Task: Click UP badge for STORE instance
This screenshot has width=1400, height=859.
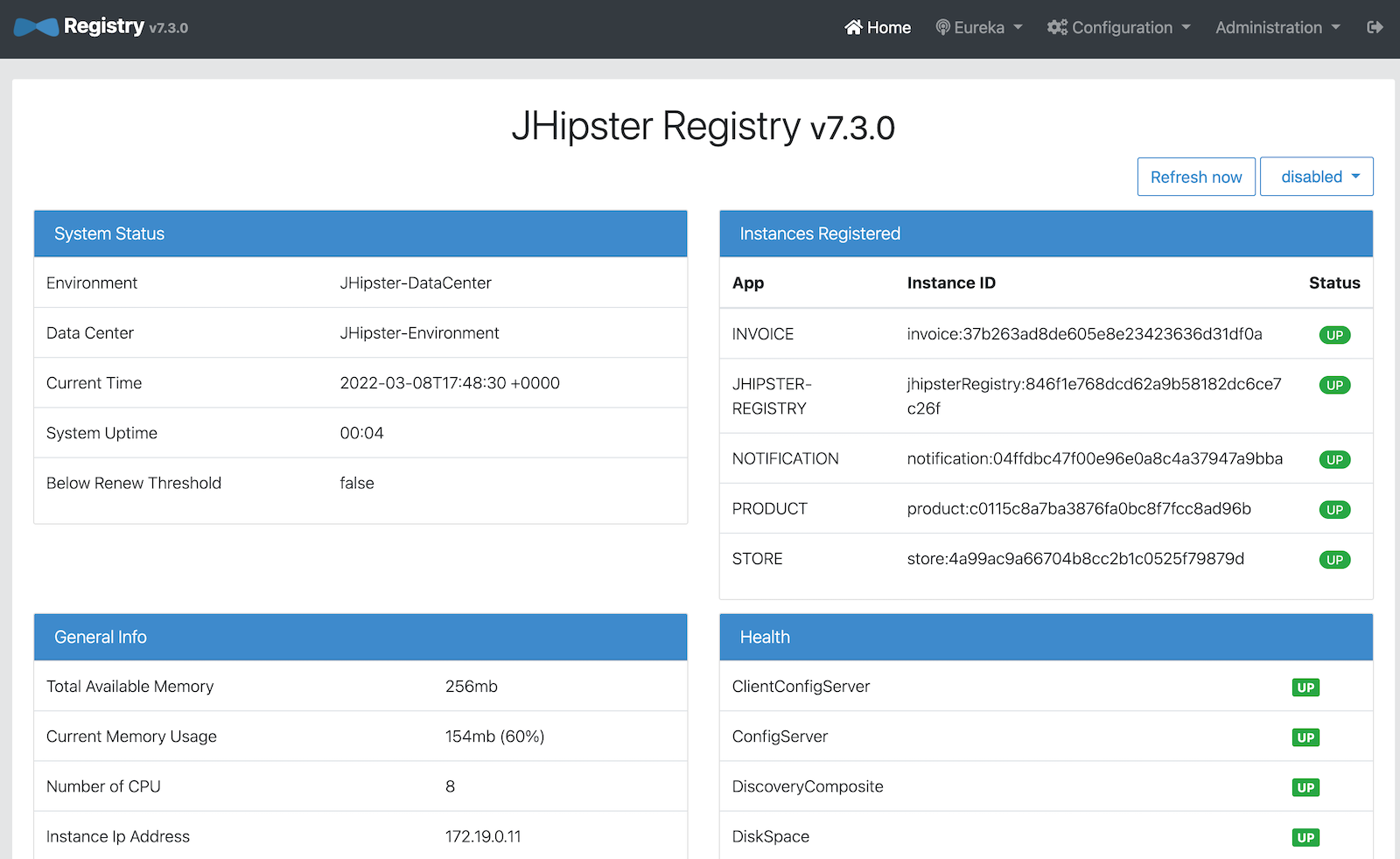Action: click(1334, 560)
